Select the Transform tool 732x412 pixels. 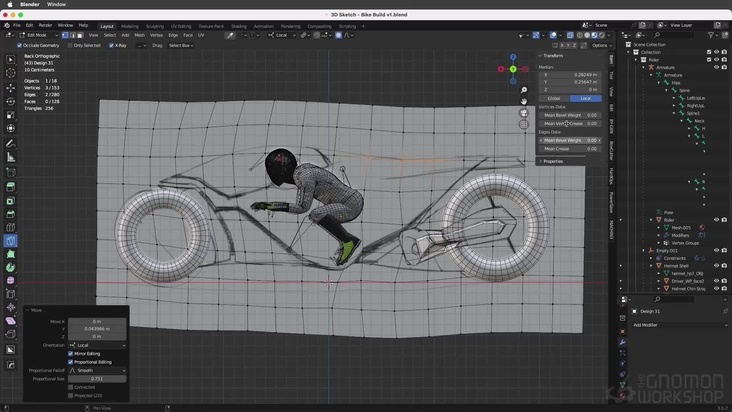pos(10,128)
